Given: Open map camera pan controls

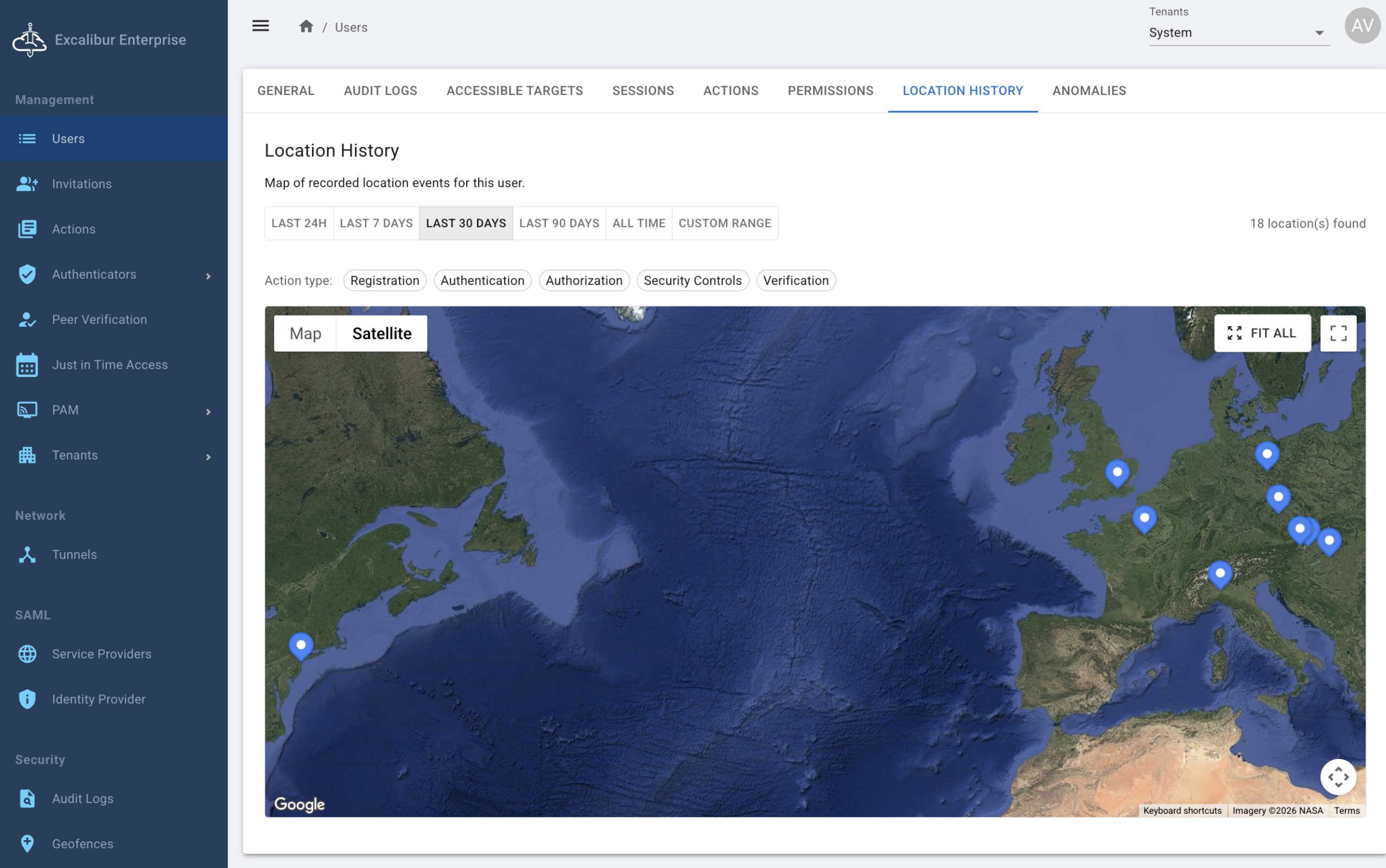Looking at the screenshot, I should [1338, 777].
